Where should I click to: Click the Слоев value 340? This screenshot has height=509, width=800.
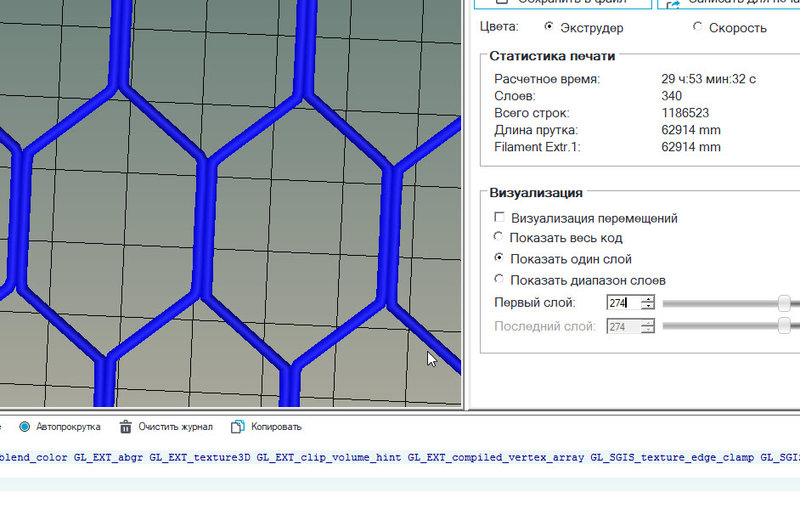[671, 96]
